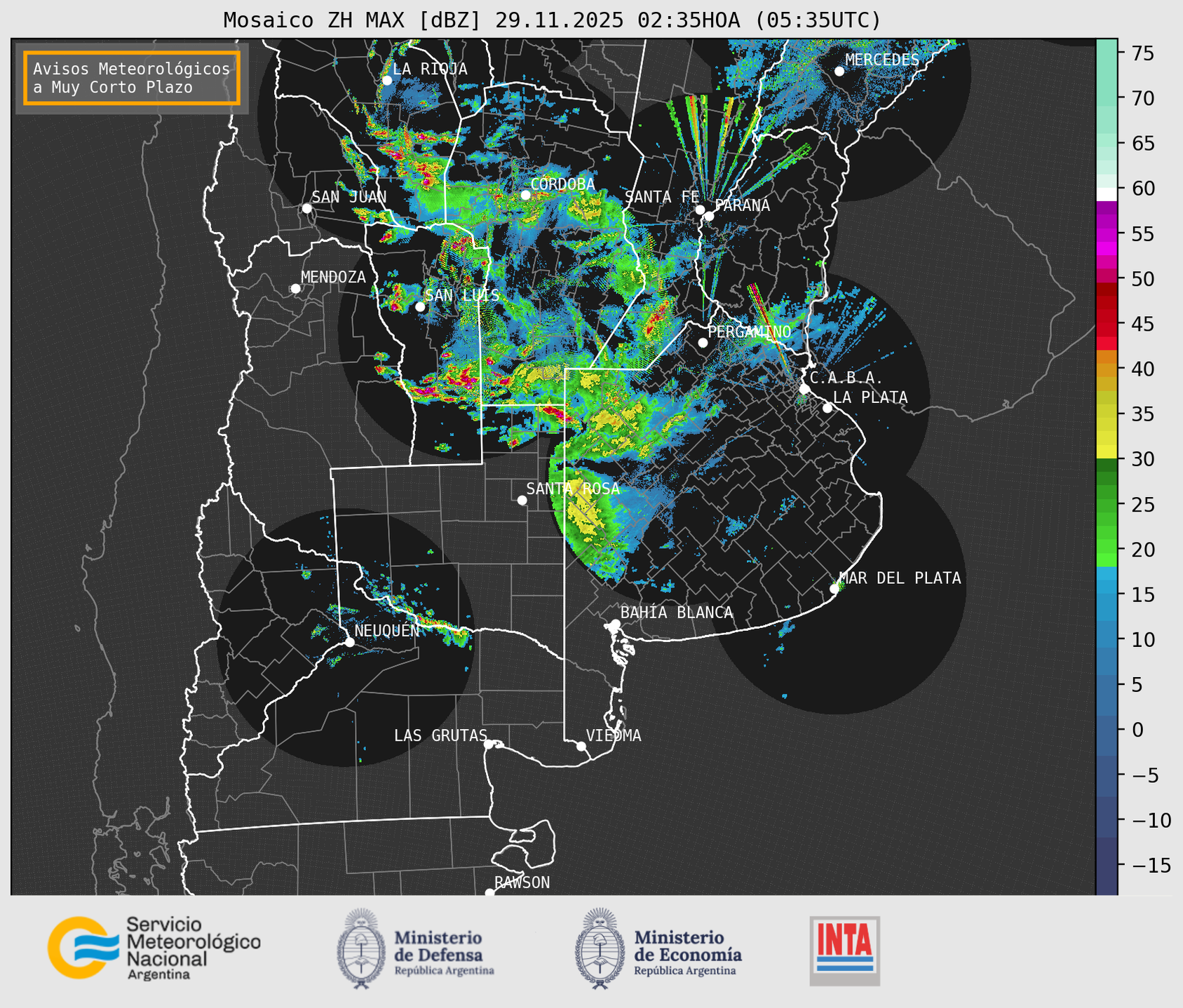Click the CÓRDOBA label text
The width and height of the screenshot is (1183, 1008).
pyautogui.click(x=562, y=184)
